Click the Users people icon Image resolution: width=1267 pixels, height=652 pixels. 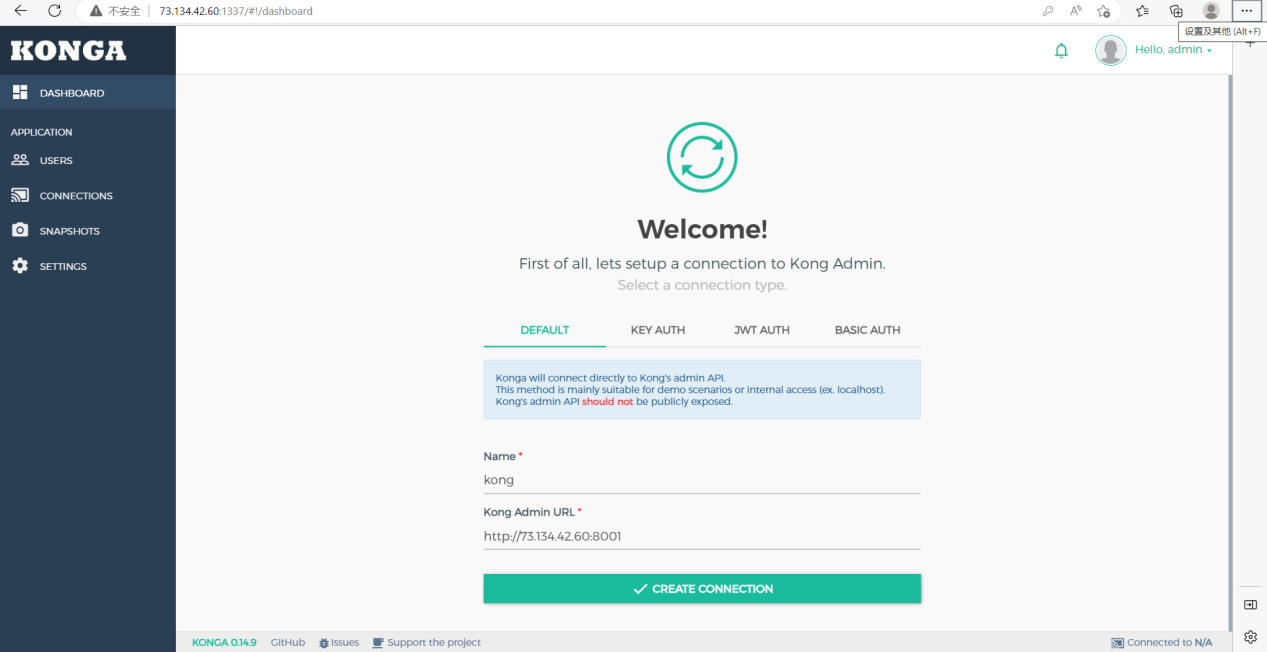(x=20, y=160)
